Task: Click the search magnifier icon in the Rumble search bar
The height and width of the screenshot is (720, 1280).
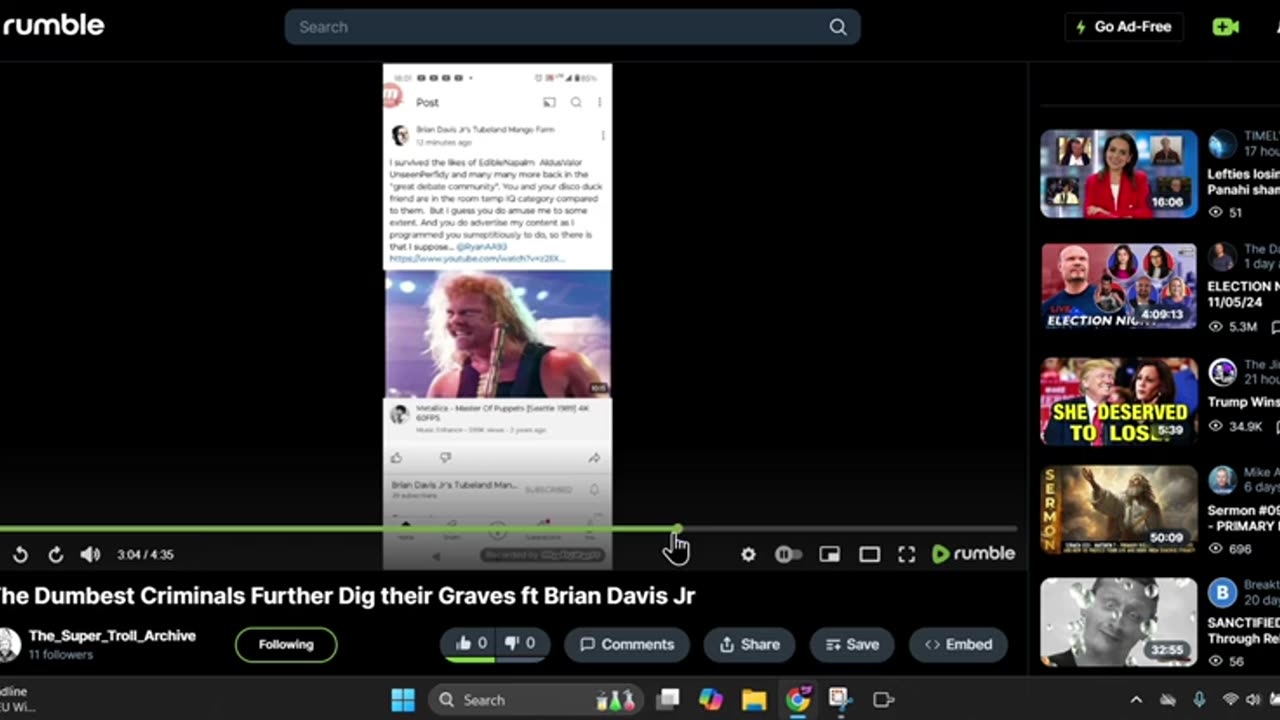Action: point(838,27)
